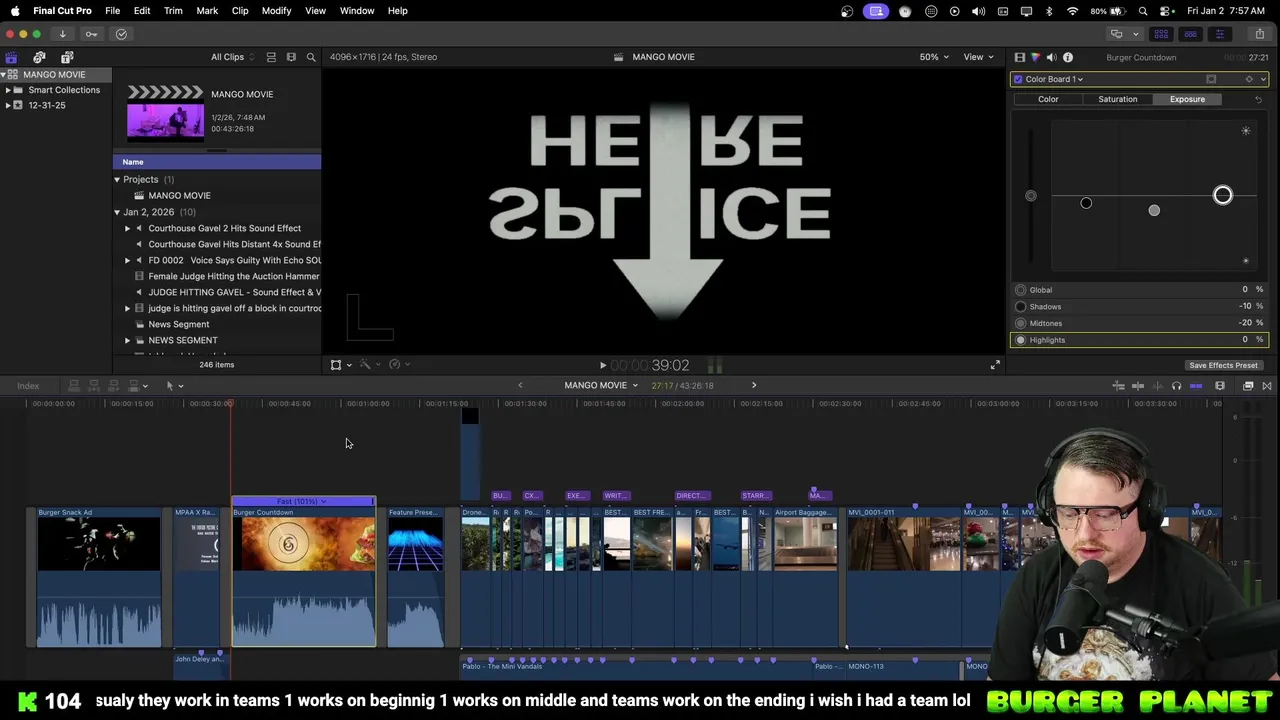Viewport: 1280px width, 720px height.
Task: Toggle the Timeline panel visibility button
Action: click(1190, 34)
